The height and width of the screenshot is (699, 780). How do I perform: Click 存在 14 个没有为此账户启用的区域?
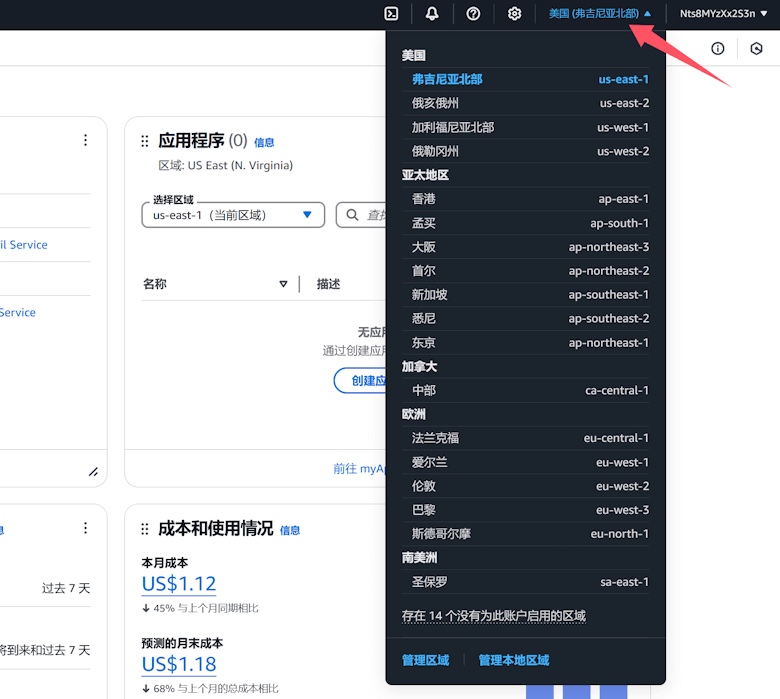(x=493, y=616)
